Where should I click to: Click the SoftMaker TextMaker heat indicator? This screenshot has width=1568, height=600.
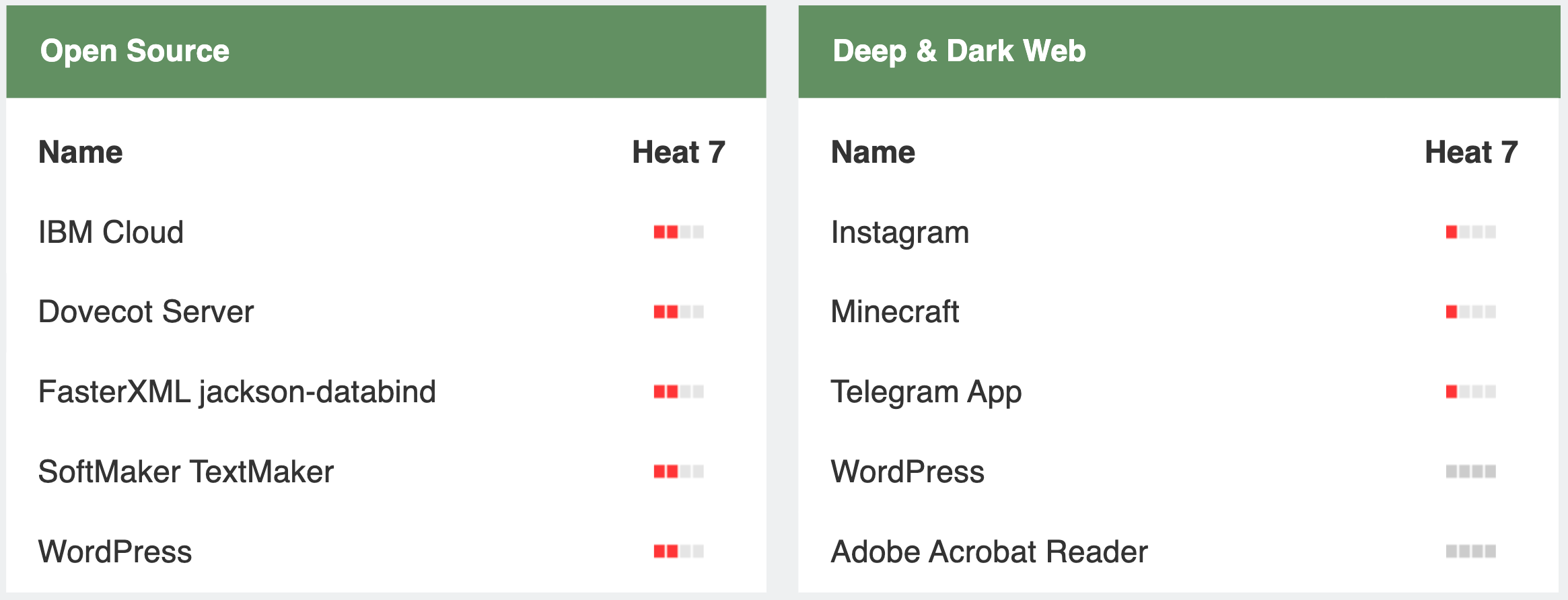coord(678,472)
